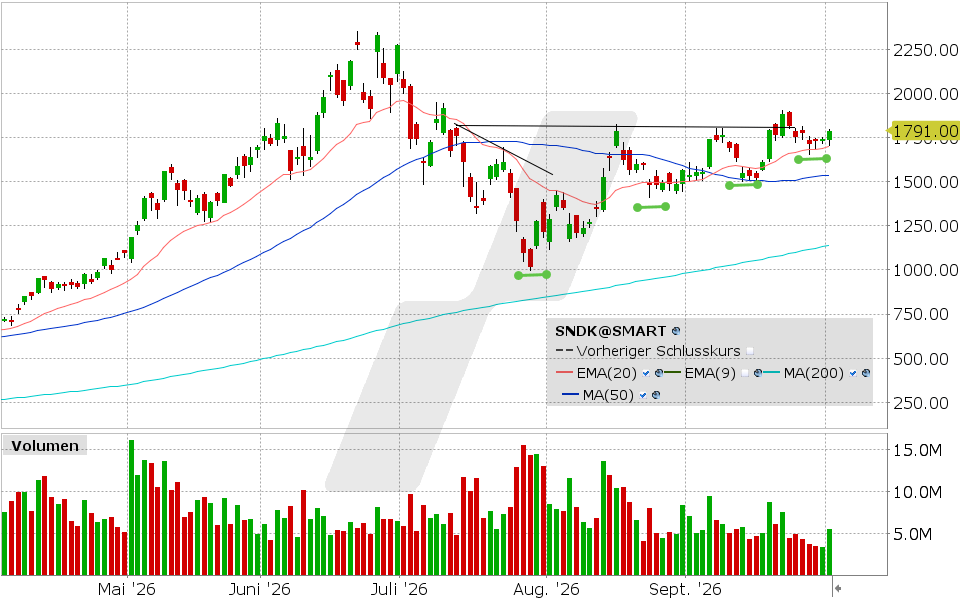This screenshot has height=600, width=960.
Task: Uncheck the EMA(20) checkbox
Action: coord(646,373)
